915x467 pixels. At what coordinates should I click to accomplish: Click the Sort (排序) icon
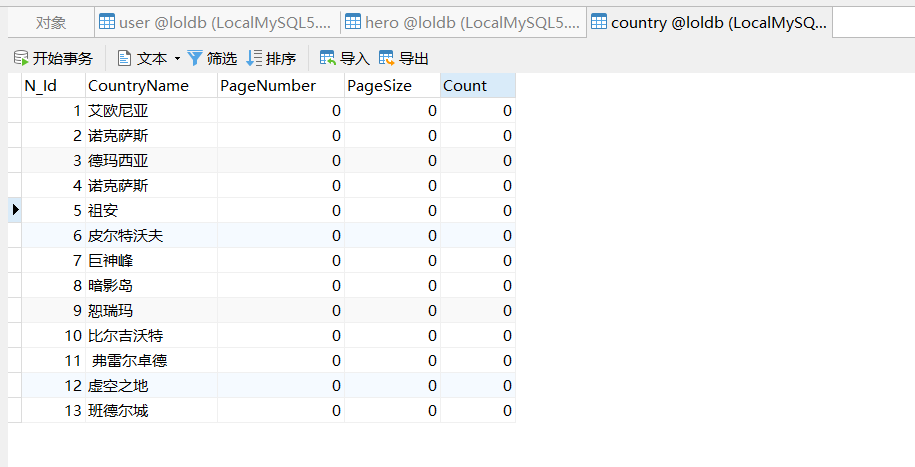(x=254, y=58)
